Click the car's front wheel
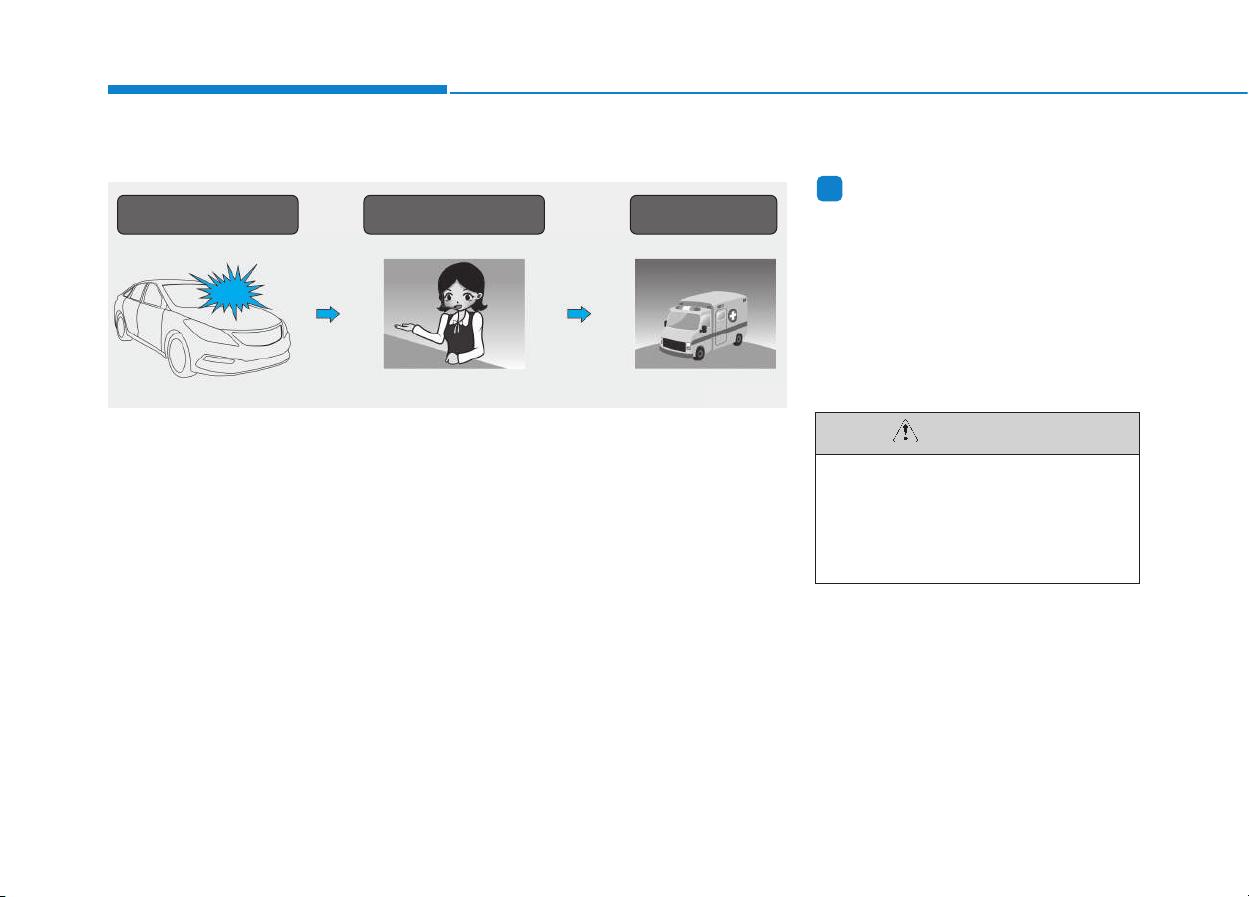1249x897 pixels. (182, 357)
